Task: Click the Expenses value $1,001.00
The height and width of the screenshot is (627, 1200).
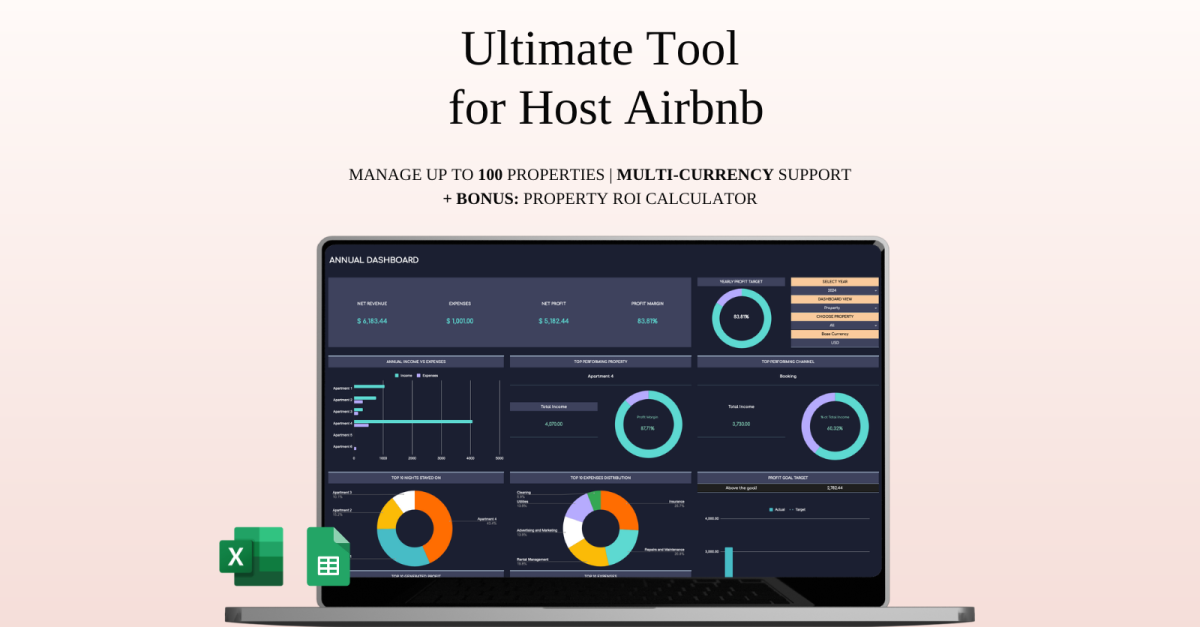Action: click(460, 321)
